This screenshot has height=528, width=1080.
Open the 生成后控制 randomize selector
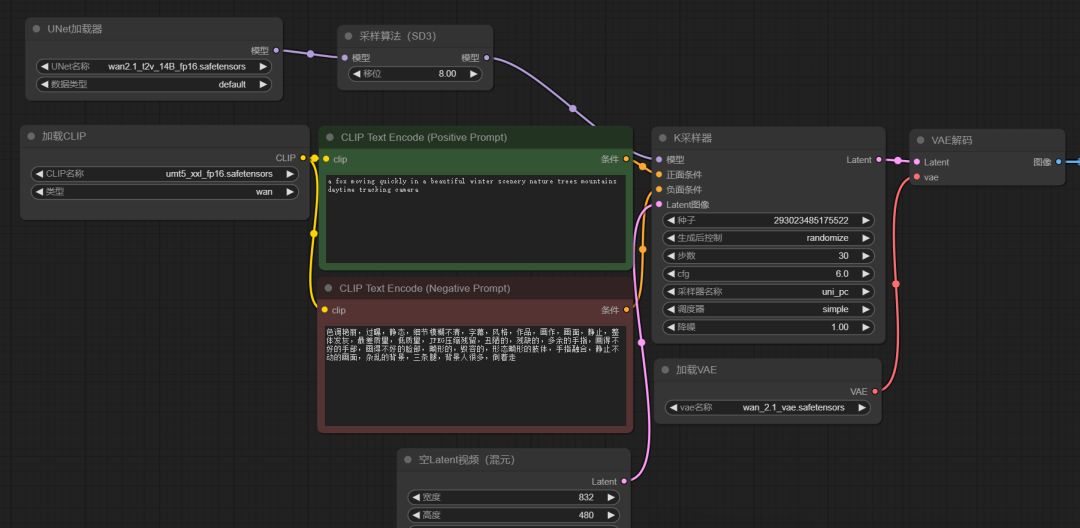coord(767,238)
